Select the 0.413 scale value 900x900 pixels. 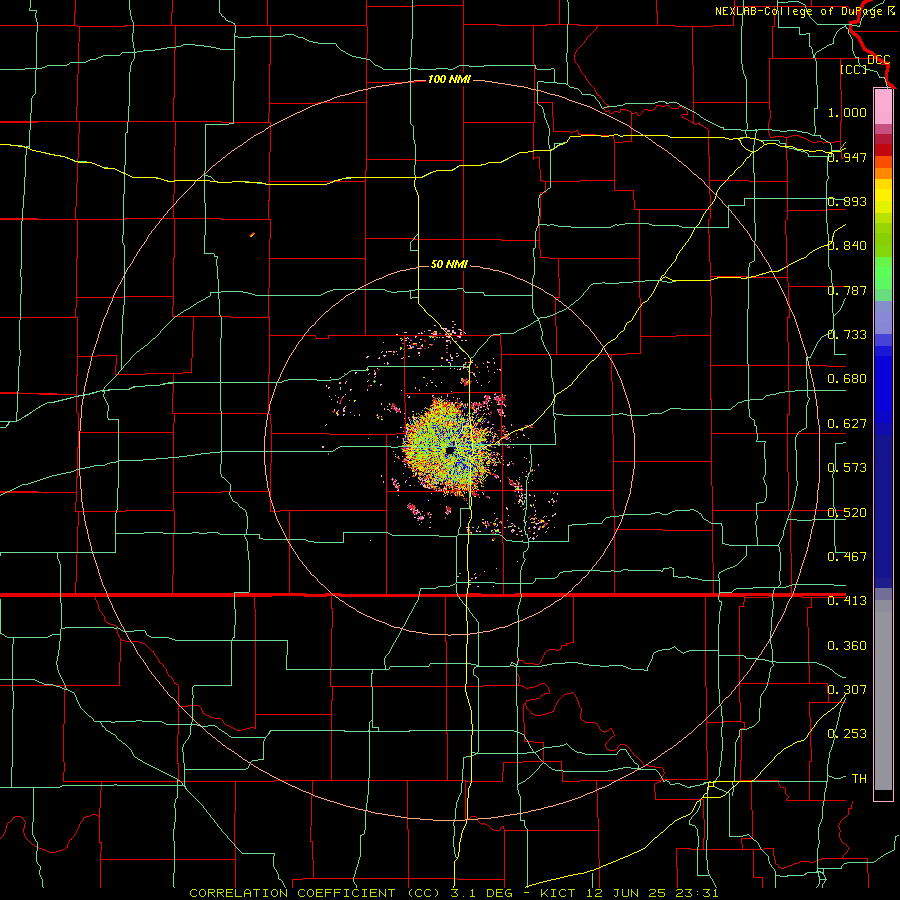(847, 601)
